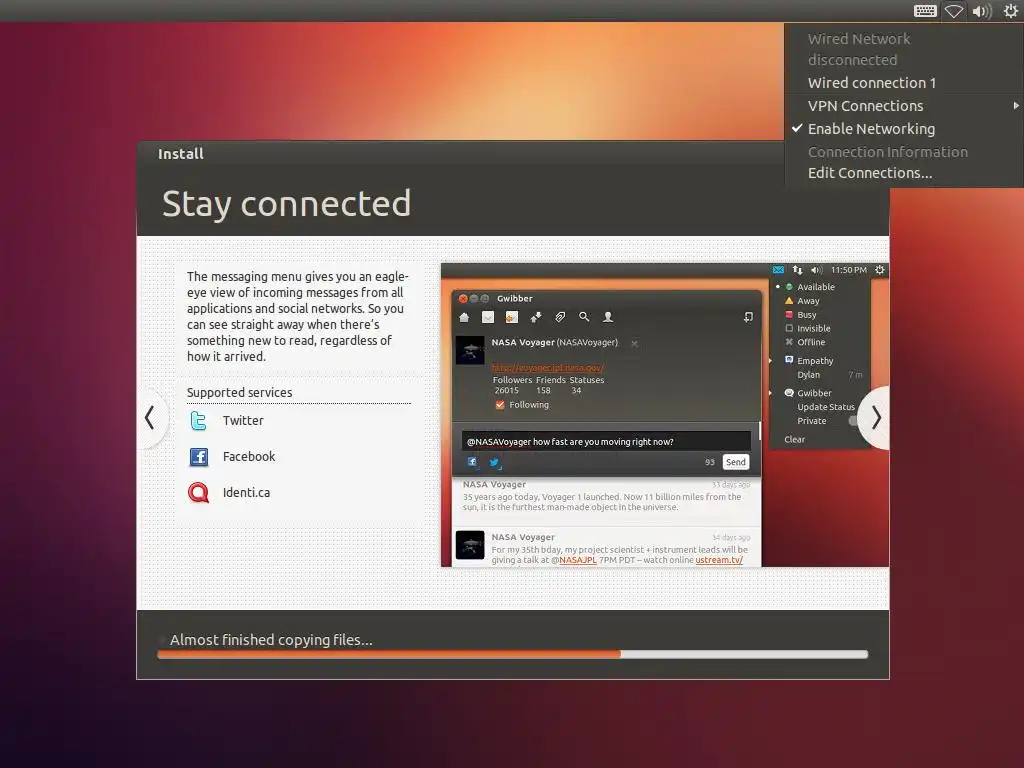Click the magnifier search icon in Gwibber
The image size is (1024, 768).
584,317
